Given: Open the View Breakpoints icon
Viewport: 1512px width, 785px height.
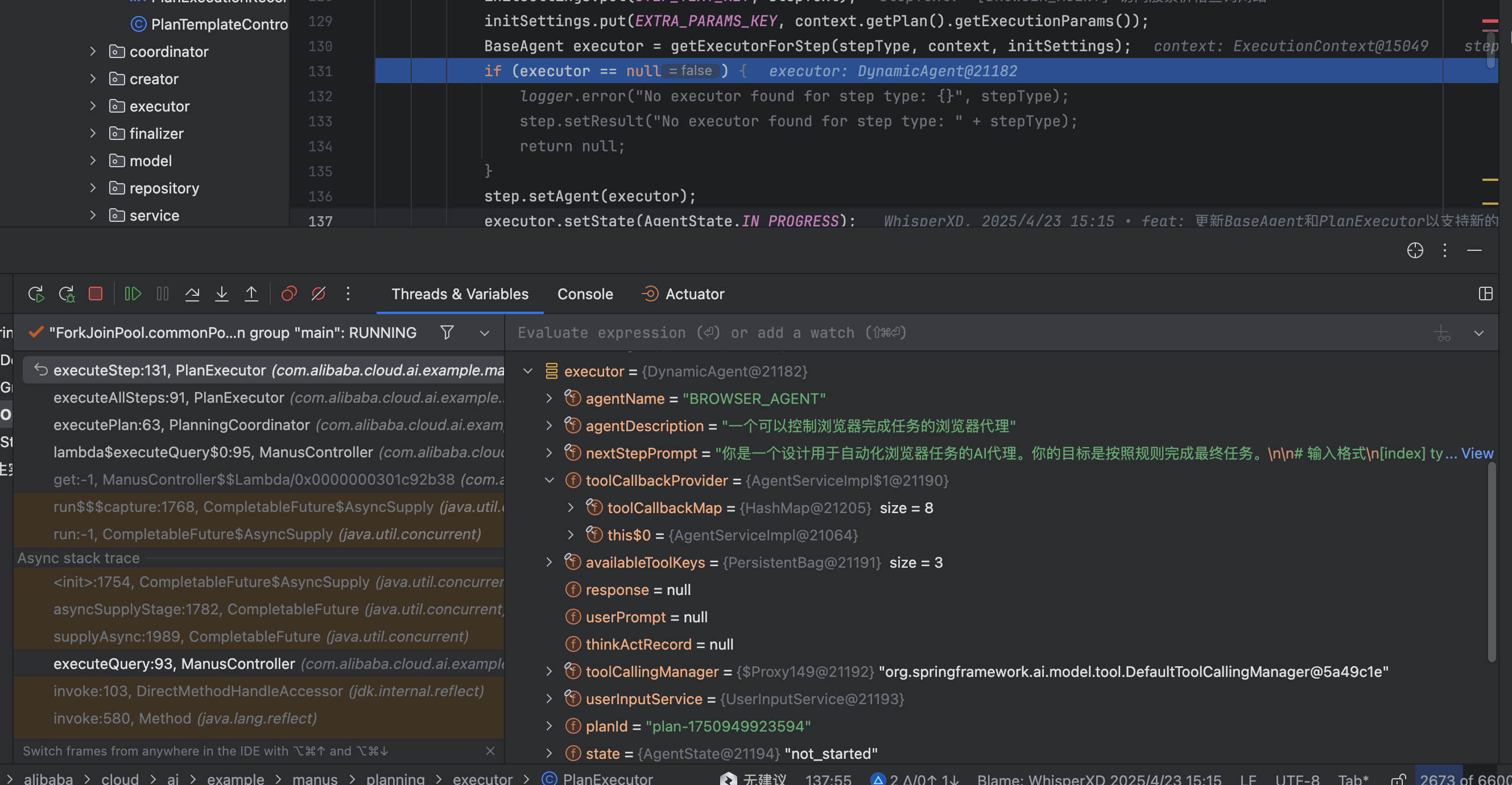Looking at the screenshot, I should pos(289,294).
